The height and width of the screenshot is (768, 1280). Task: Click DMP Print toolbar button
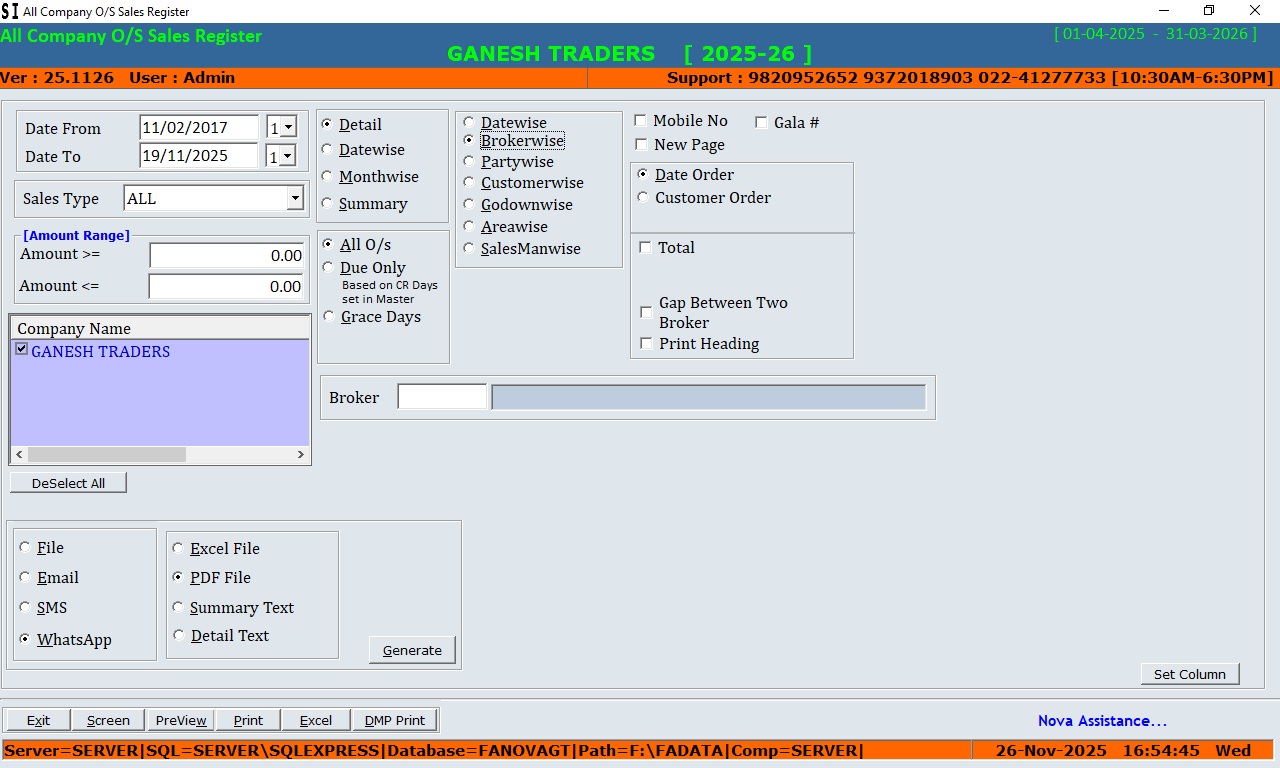(x=395, y=720)
